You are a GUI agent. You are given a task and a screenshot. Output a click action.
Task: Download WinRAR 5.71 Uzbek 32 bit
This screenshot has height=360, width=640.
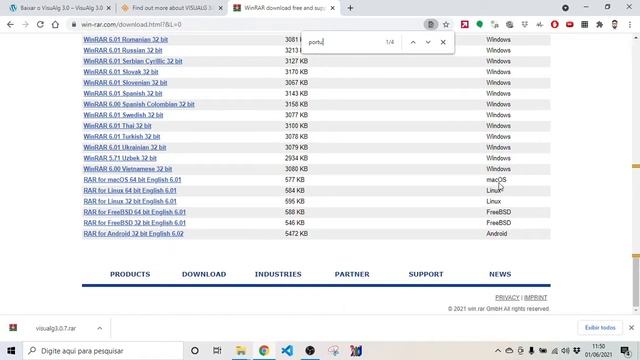tap(120, 158)
